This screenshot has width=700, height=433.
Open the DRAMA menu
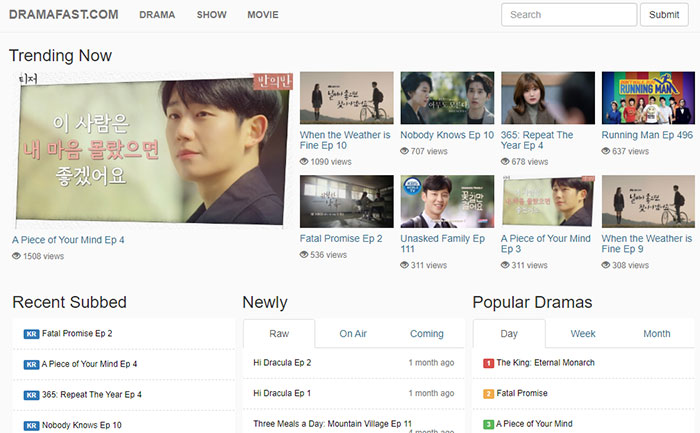157,15
